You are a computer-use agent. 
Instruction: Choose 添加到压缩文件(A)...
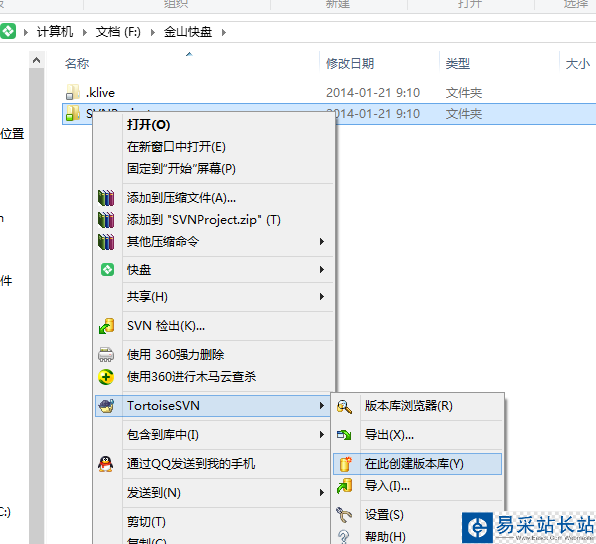181,198
